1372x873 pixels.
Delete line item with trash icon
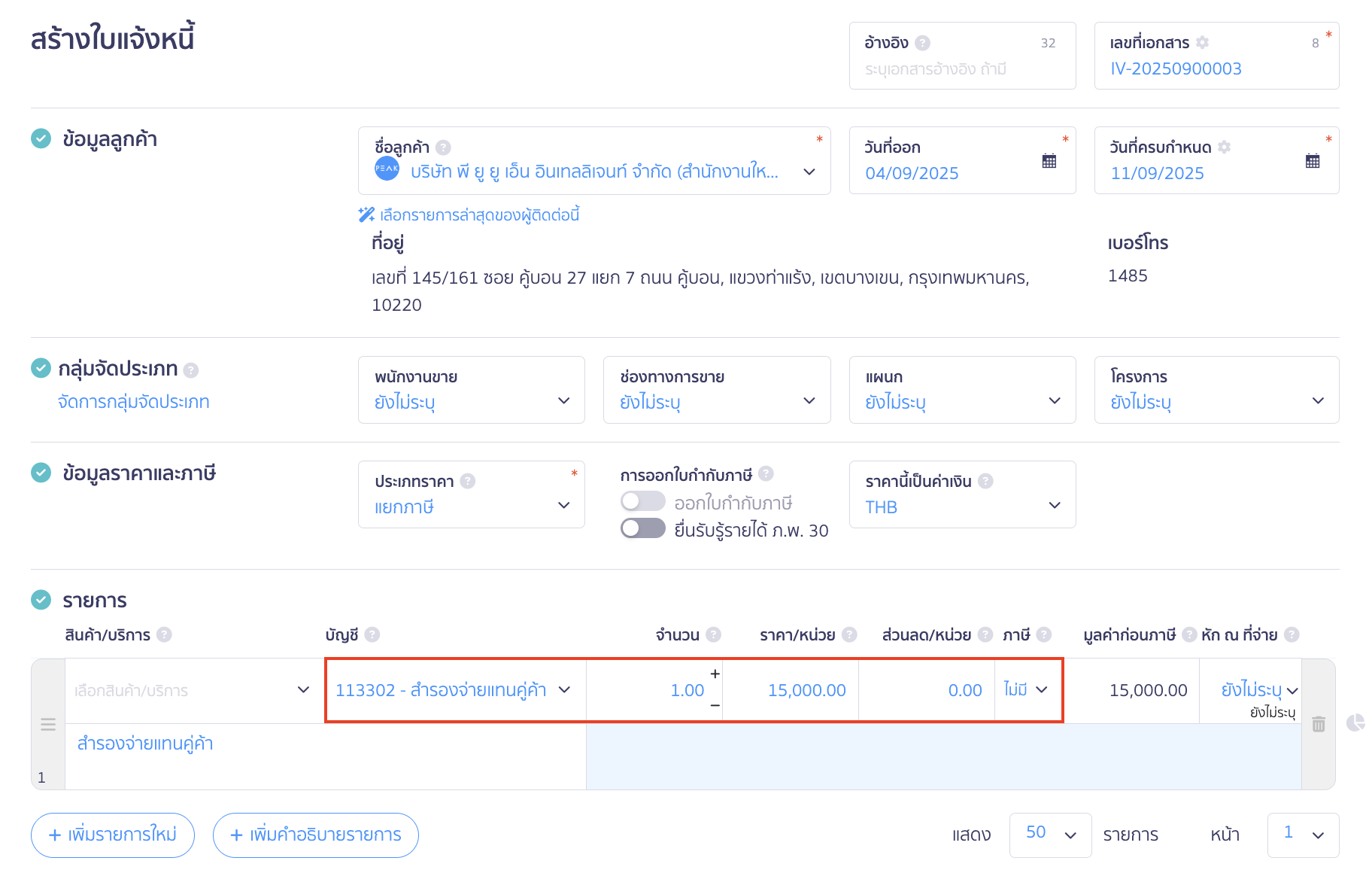[1318, 724]
